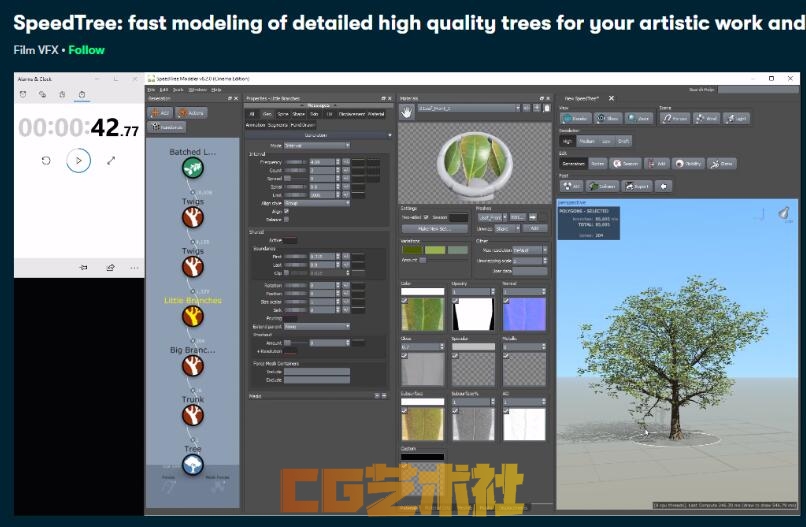
Task: Open the stopwatch tab in Alarms & Clock
Action: tap(82, 95)
